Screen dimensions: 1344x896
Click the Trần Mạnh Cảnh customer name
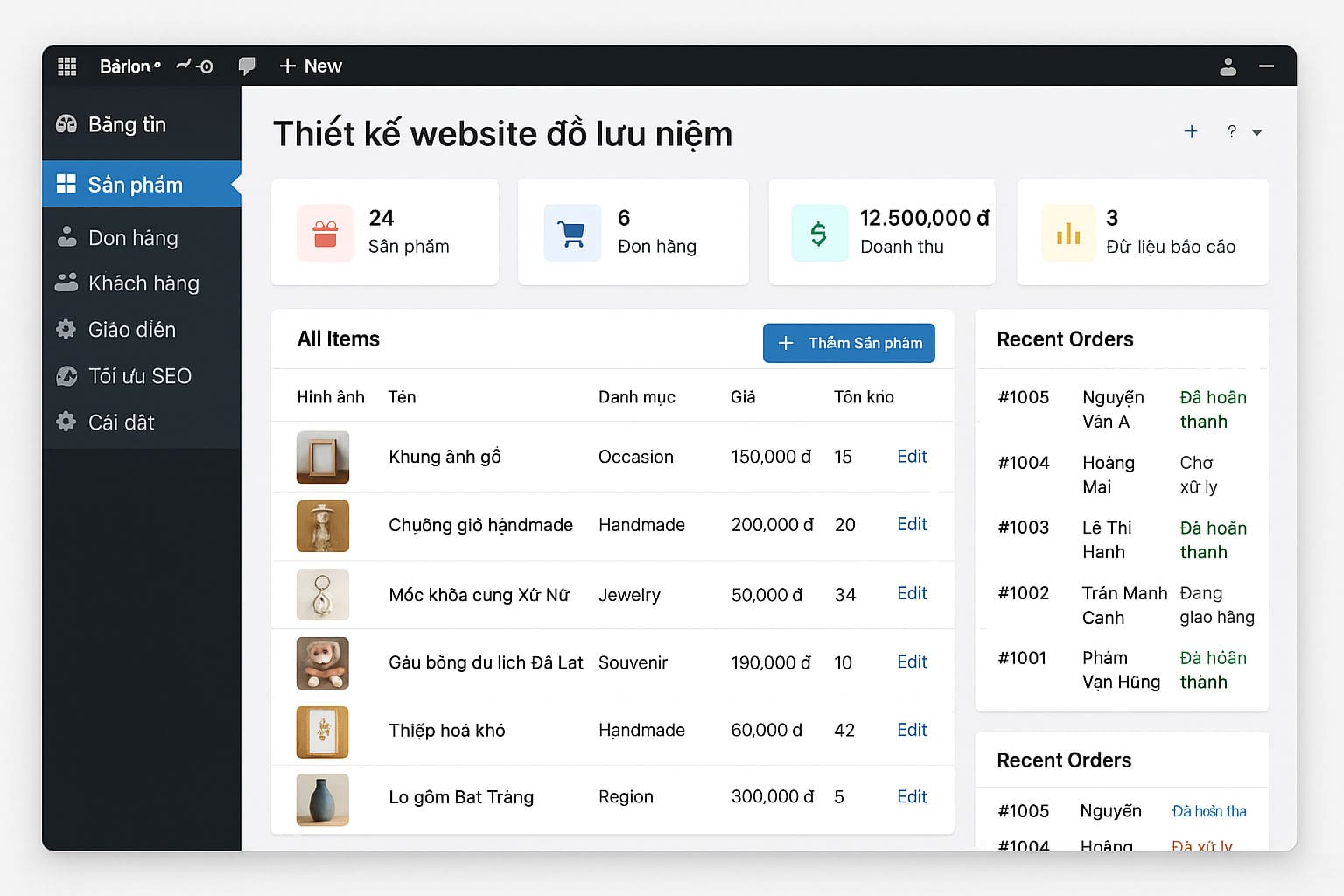(x=1124, y=605)
